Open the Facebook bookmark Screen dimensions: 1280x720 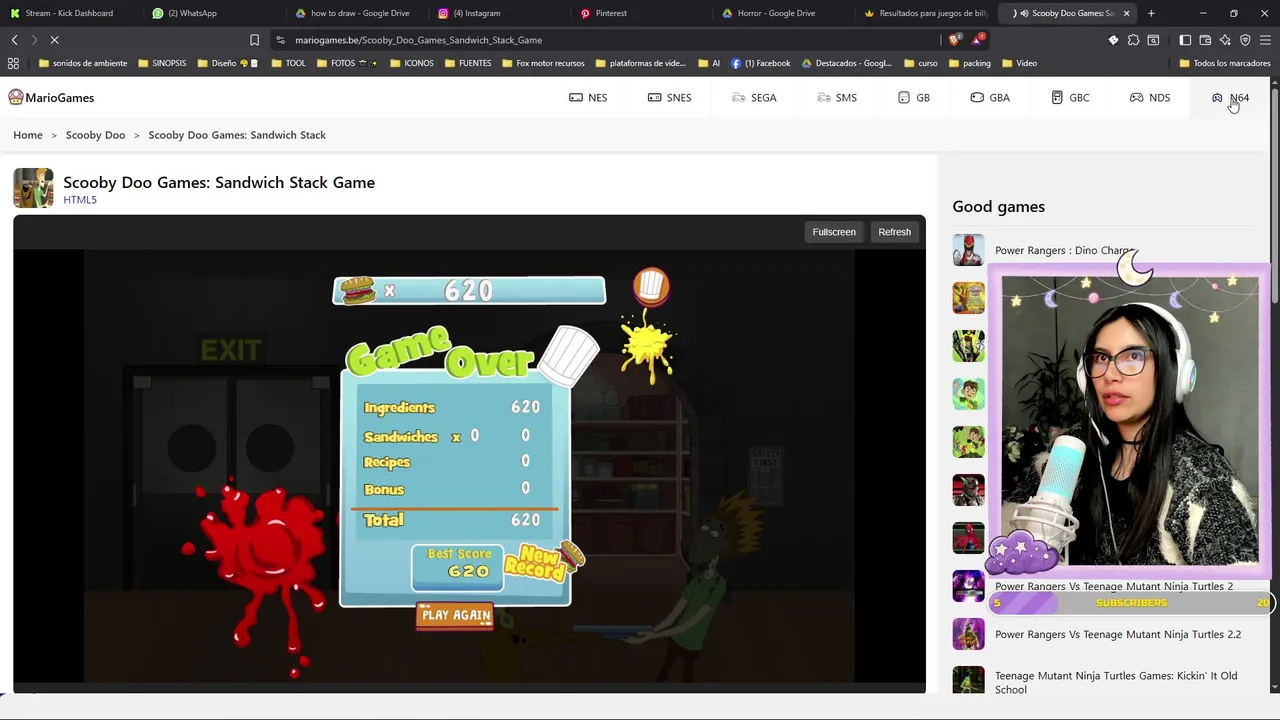(761, 63)
